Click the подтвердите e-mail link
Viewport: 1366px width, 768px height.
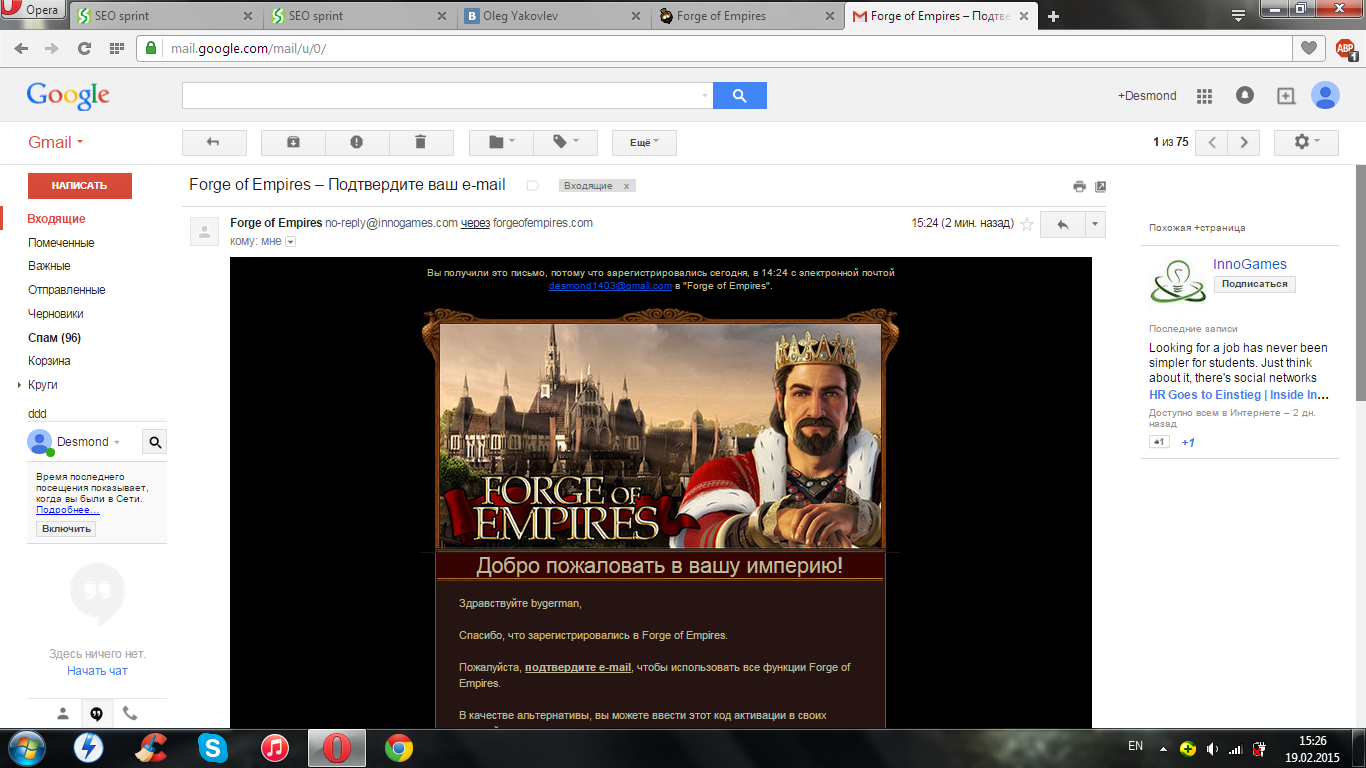tap(578, 667)
